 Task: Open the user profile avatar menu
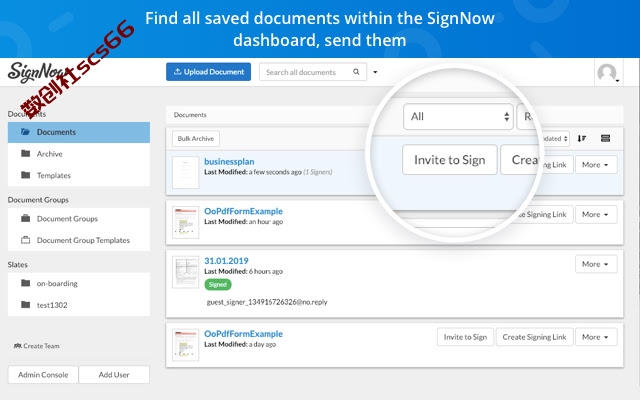tap(608, 73)
